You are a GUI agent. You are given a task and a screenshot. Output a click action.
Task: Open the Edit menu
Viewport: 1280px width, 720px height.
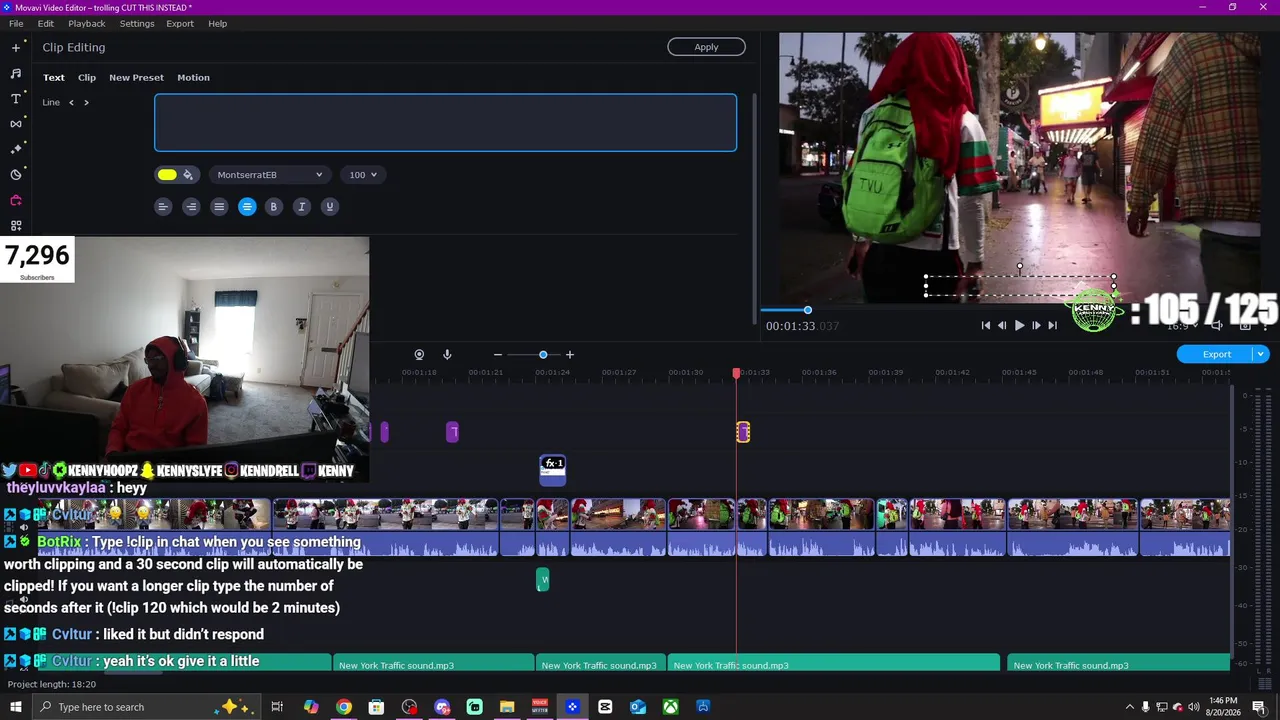[46, 23]
